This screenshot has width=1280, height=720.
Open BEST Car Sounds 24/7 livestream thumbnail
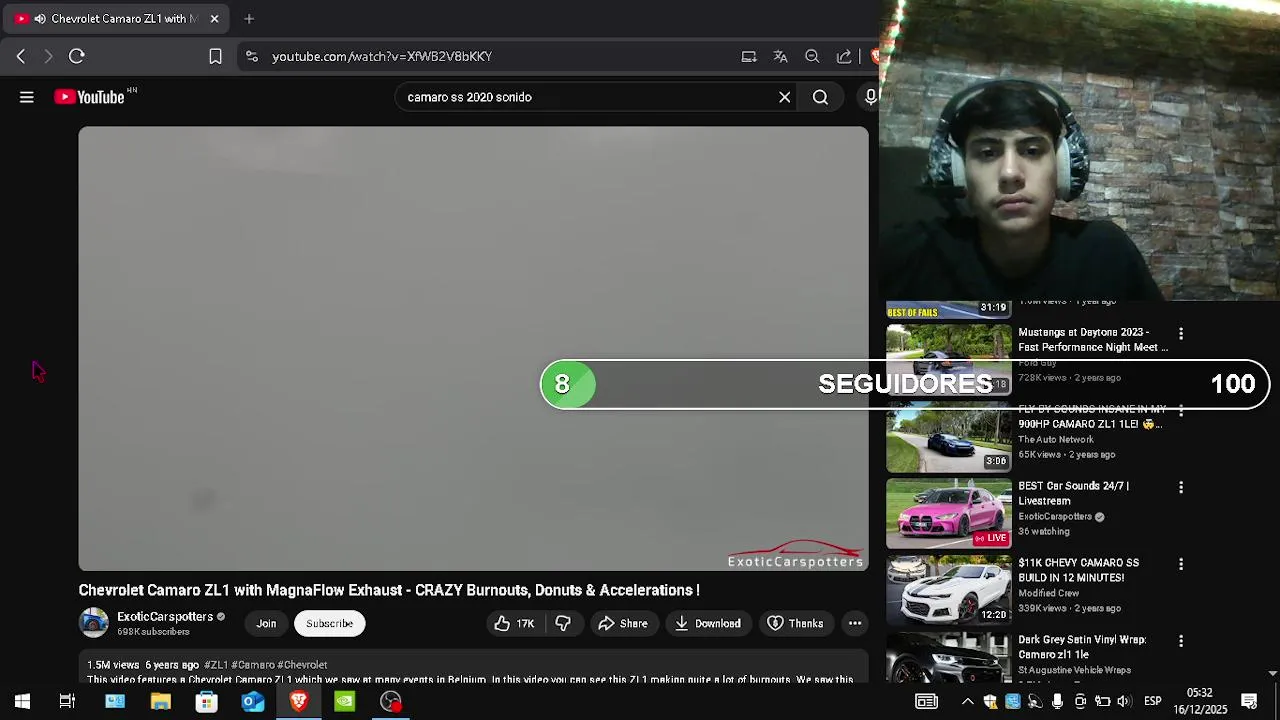[949, 514]
